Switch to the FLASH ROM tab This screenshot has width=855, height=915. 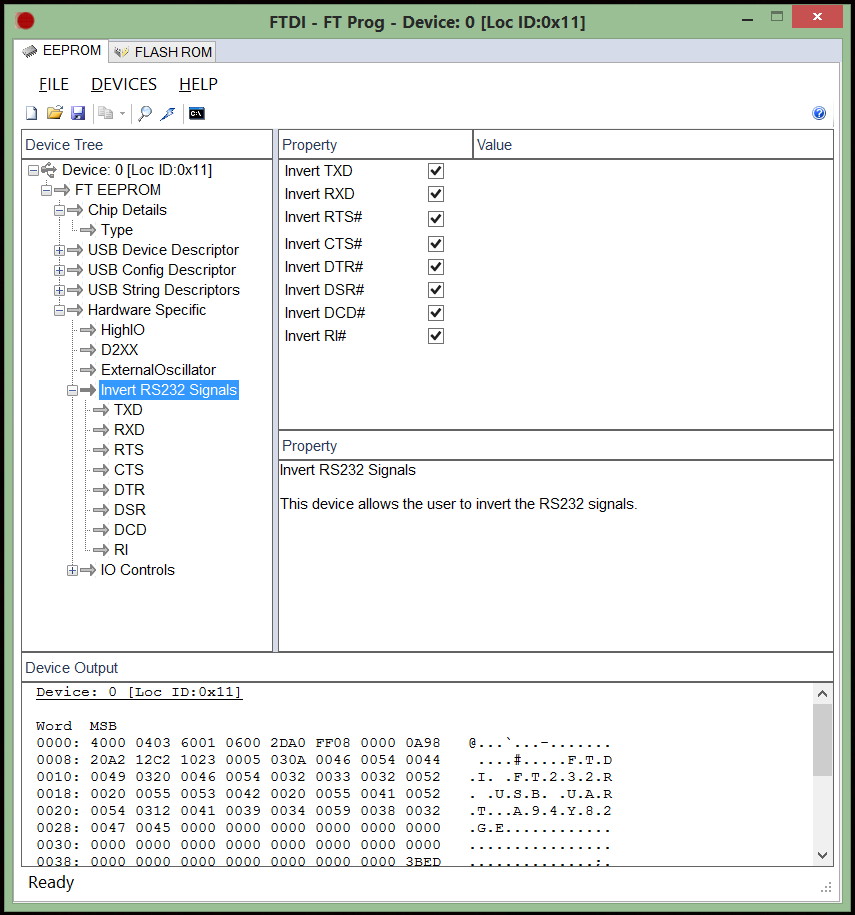coord(163,52)
